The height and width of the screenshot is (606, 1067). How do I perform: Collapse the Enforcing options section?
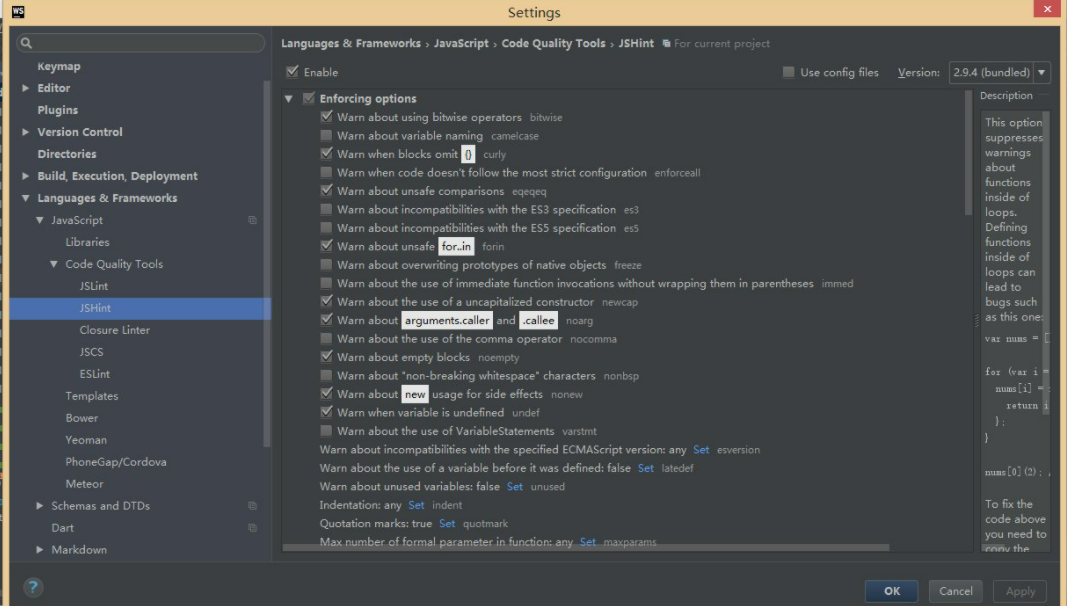(x=289, y=99)
